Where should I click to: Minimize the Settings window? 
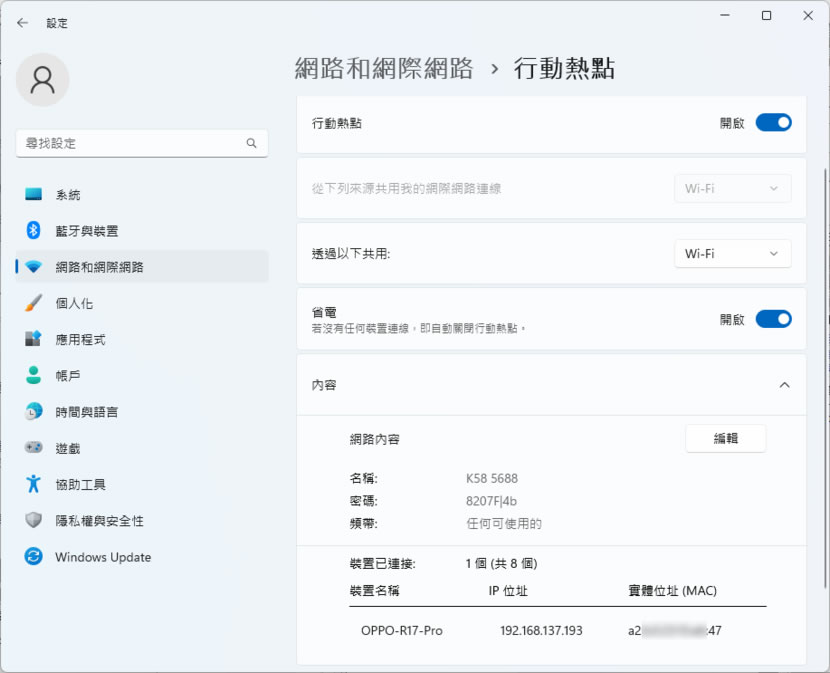tap(725, 15)
